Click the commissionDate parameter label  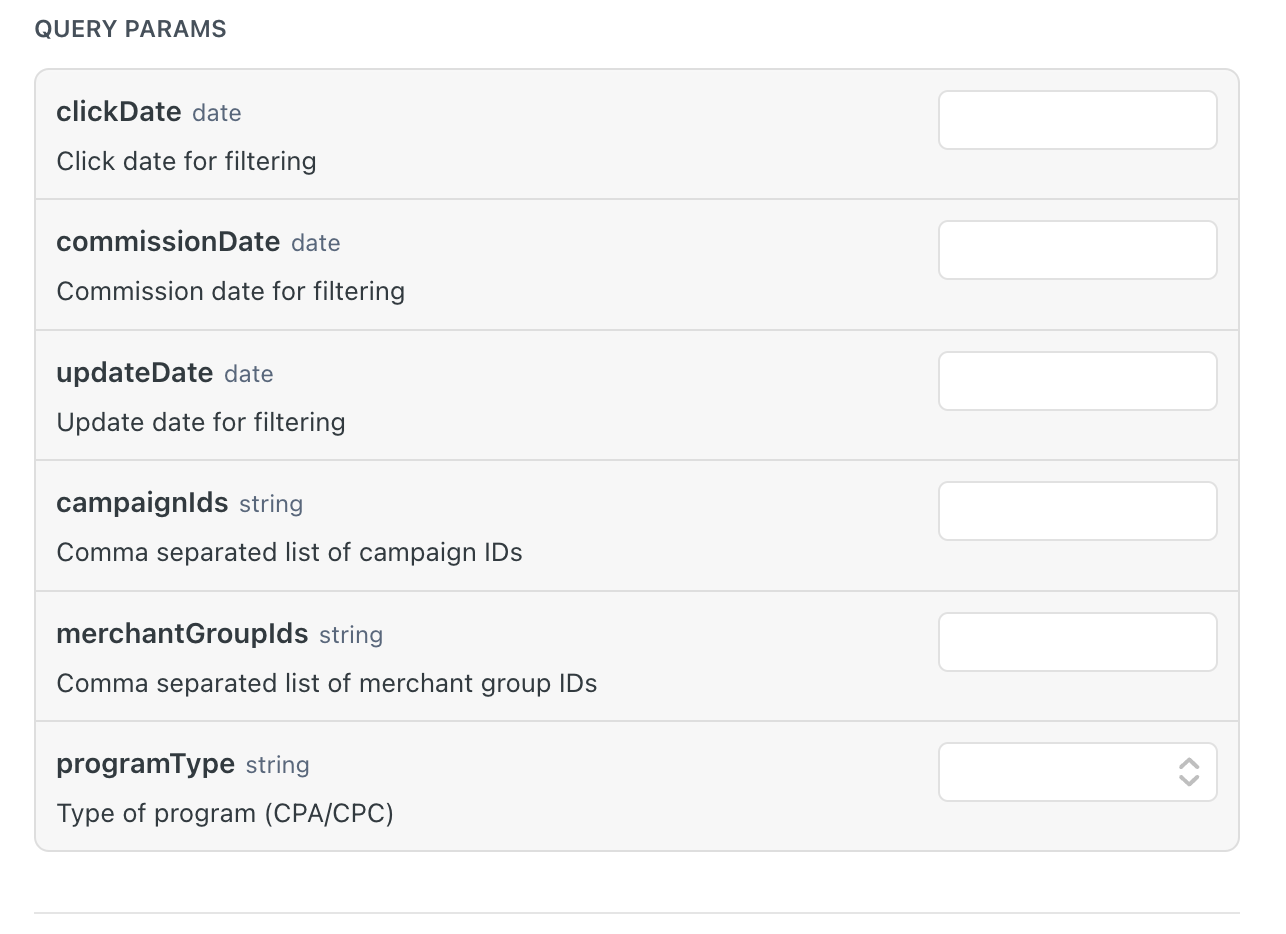[168, 242]
